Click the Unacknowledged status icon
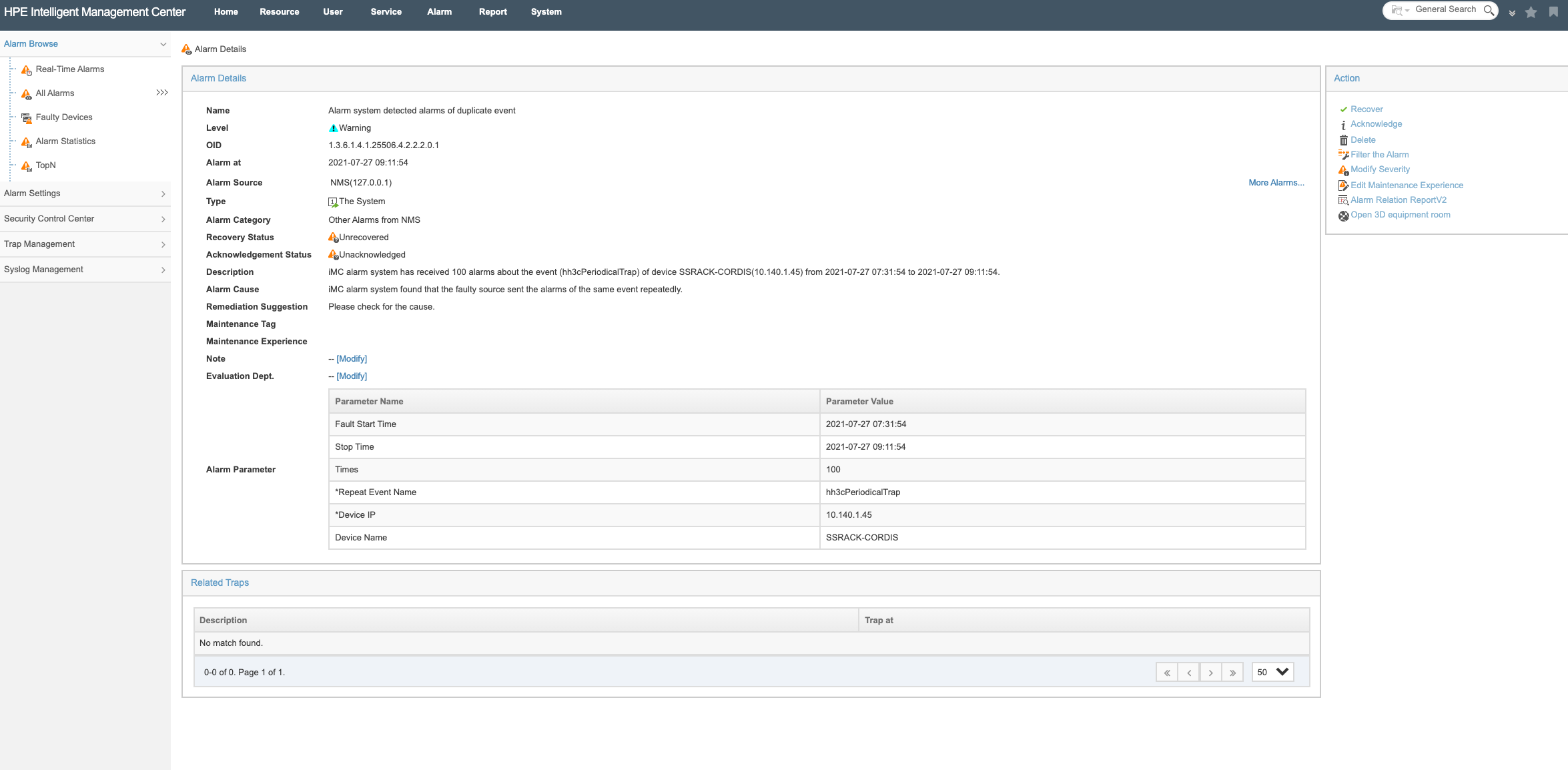 [x=333, y=255]
